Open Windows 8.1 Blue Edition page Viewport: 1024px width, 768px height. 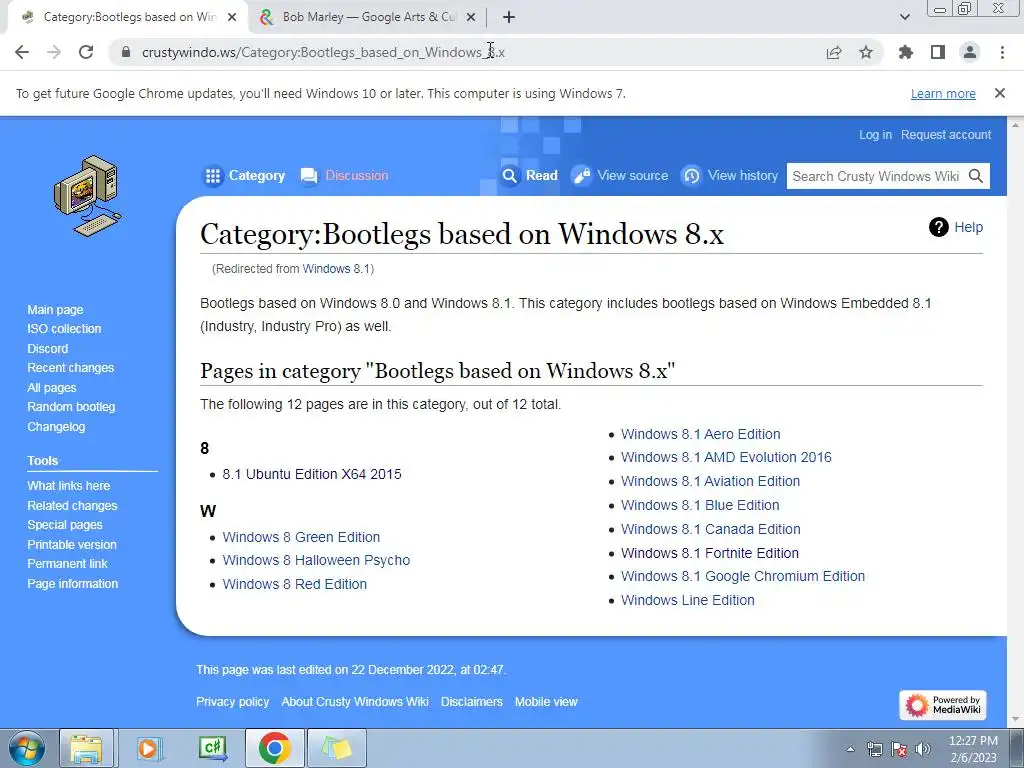click(x=700, y=505)
